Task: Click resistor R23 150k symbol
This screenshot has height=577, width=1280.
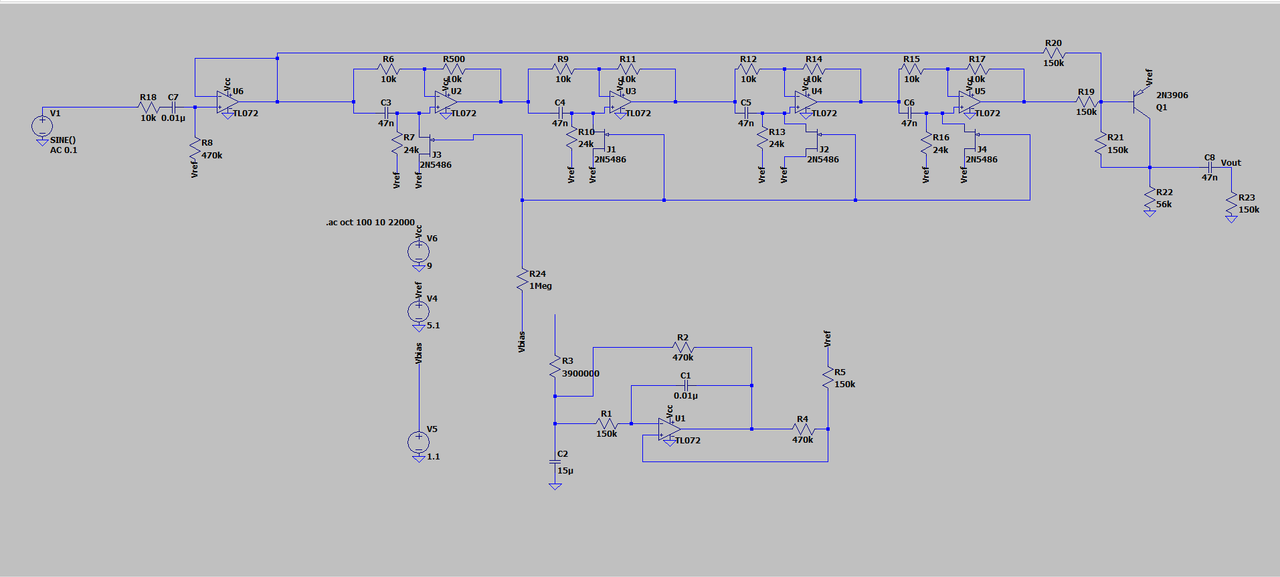Action: 1231,203
